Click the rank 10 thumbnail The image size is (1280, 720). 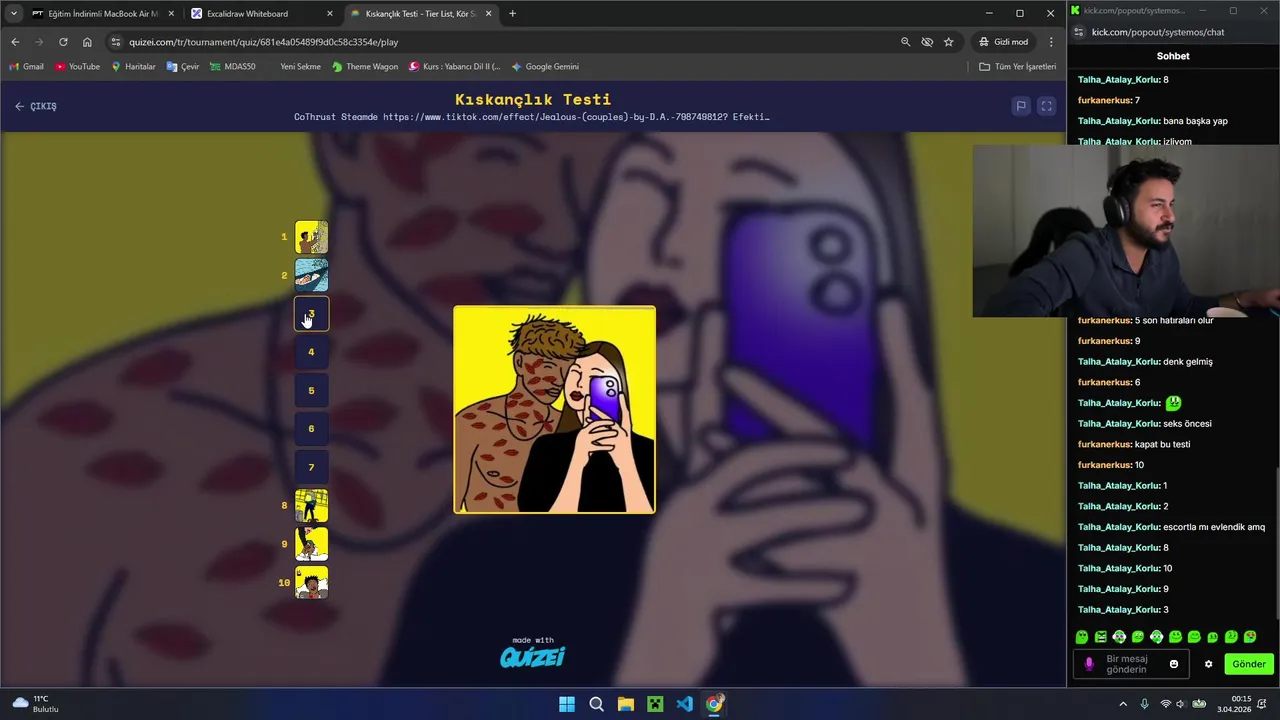point(311,582)
